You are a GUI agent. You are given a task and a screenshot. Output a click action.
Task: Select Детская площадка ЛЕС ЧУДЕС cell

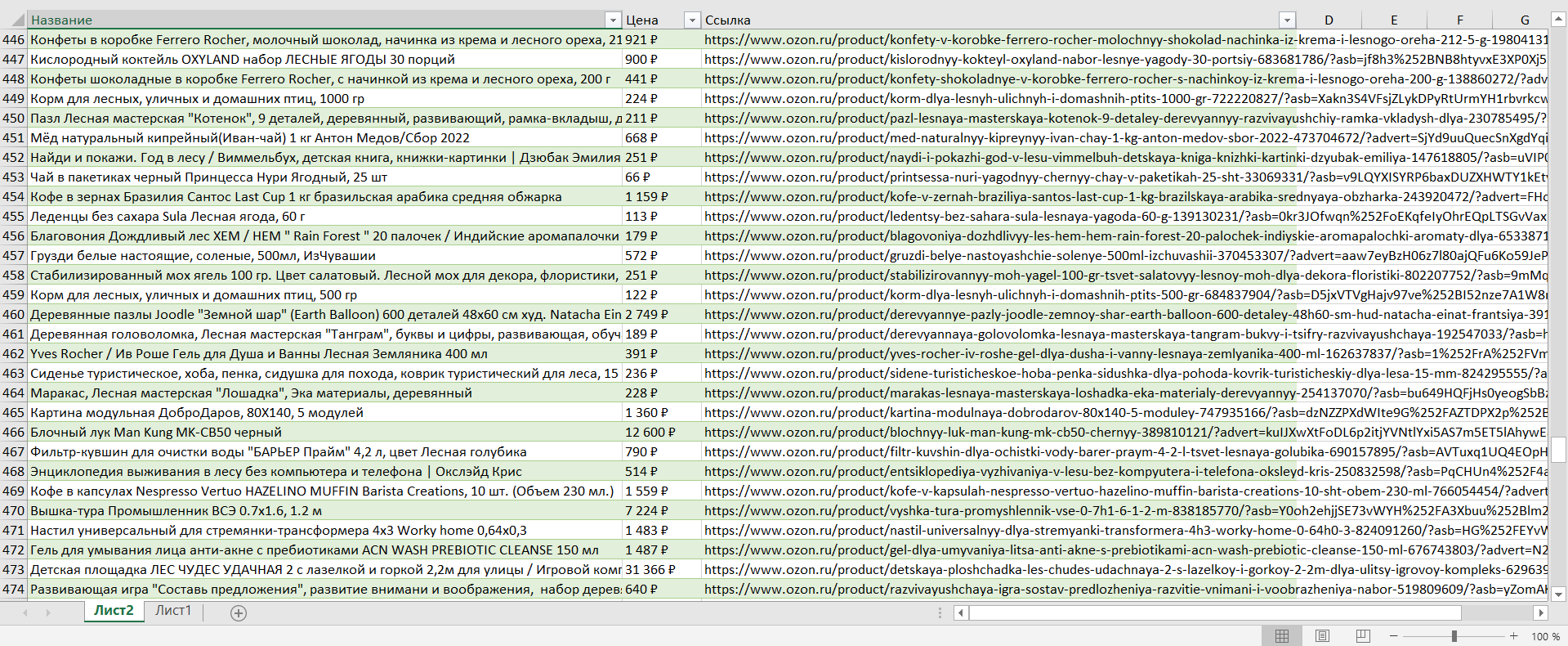325,569
